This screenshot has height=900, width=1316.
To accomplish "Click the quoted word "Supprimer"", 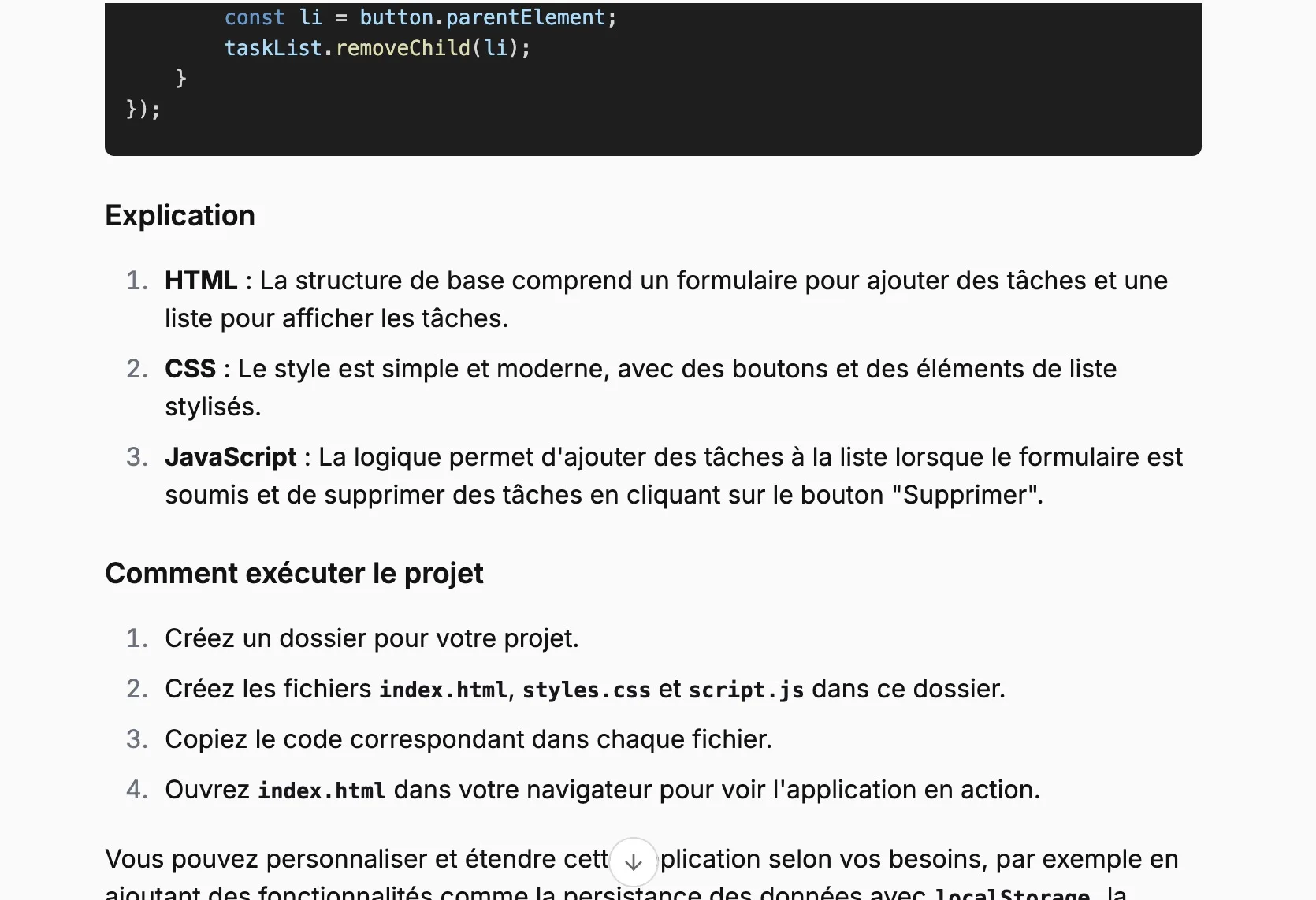I will tap(967, 495).
